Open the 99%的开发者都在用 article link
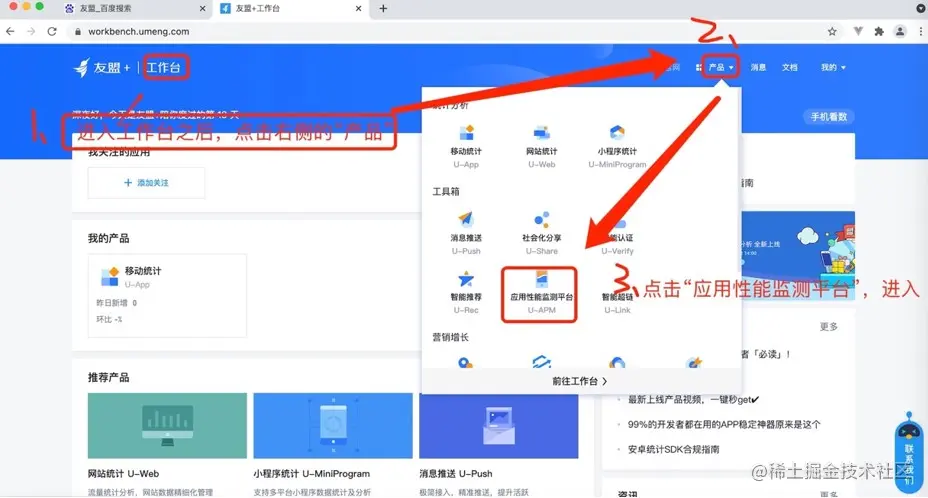 [x=724, y=425]
